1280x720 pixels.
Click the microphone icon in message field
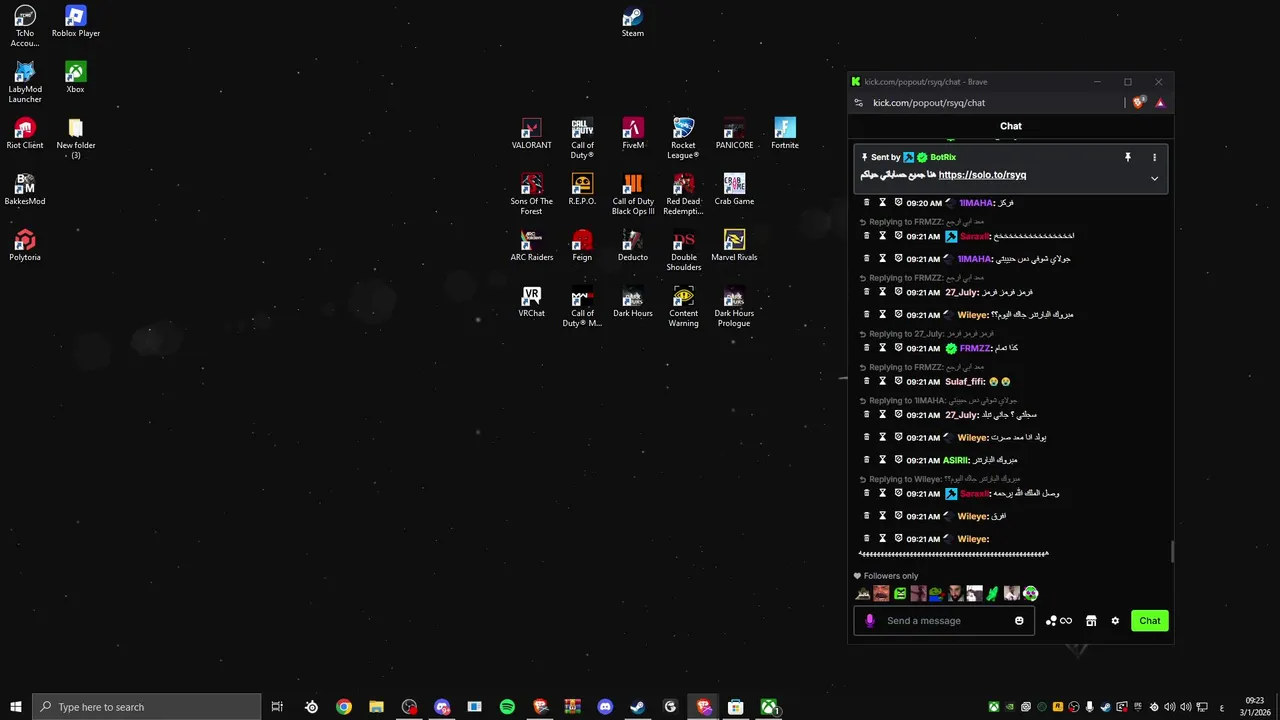point(869,621)
